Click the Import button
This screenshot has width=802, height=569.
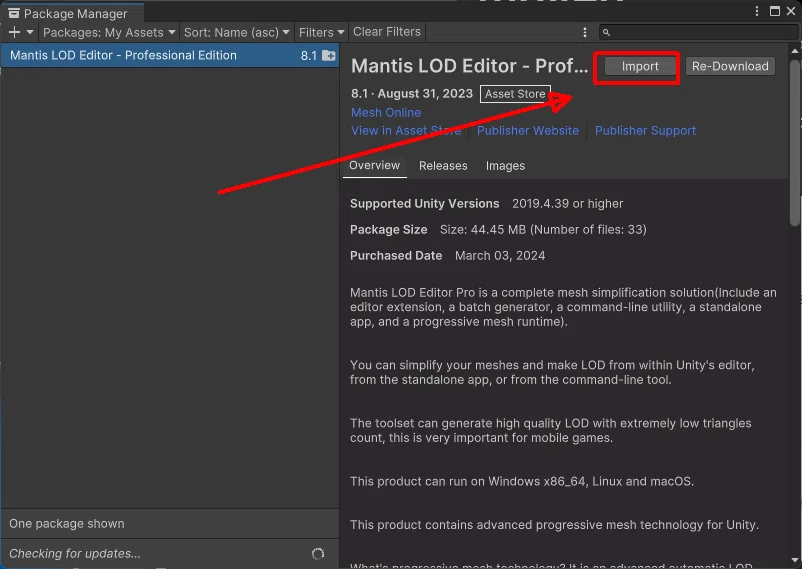639,67
